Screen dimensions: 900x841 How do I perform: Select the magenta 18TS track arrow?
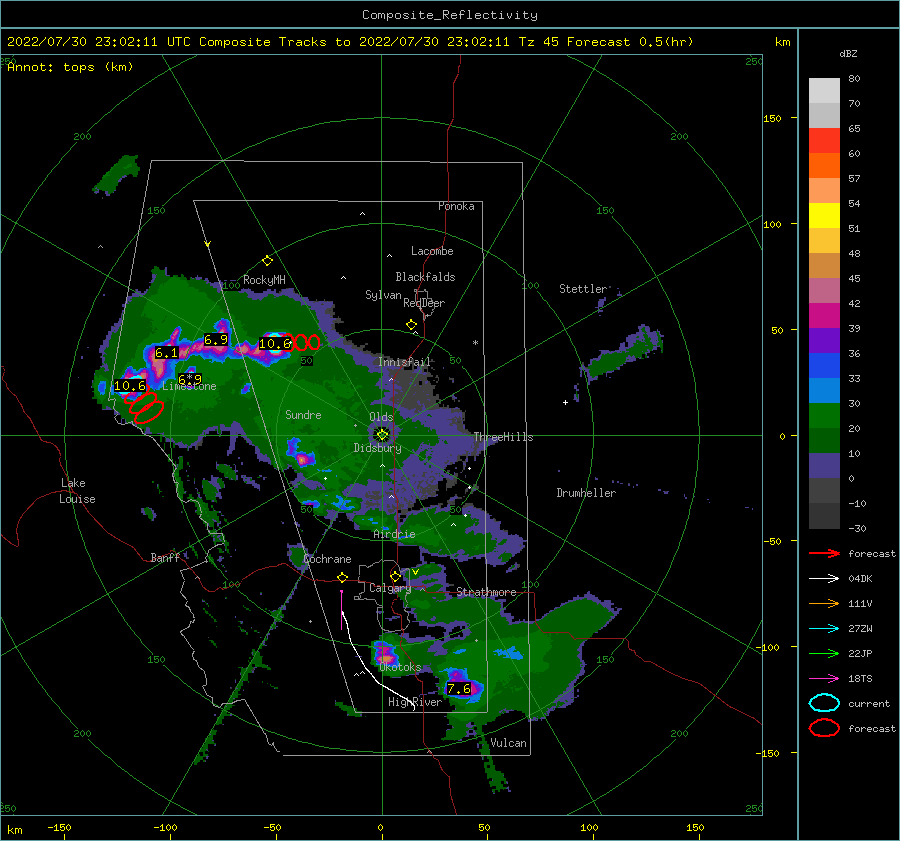pyautogui.click(x=824, y=679)
